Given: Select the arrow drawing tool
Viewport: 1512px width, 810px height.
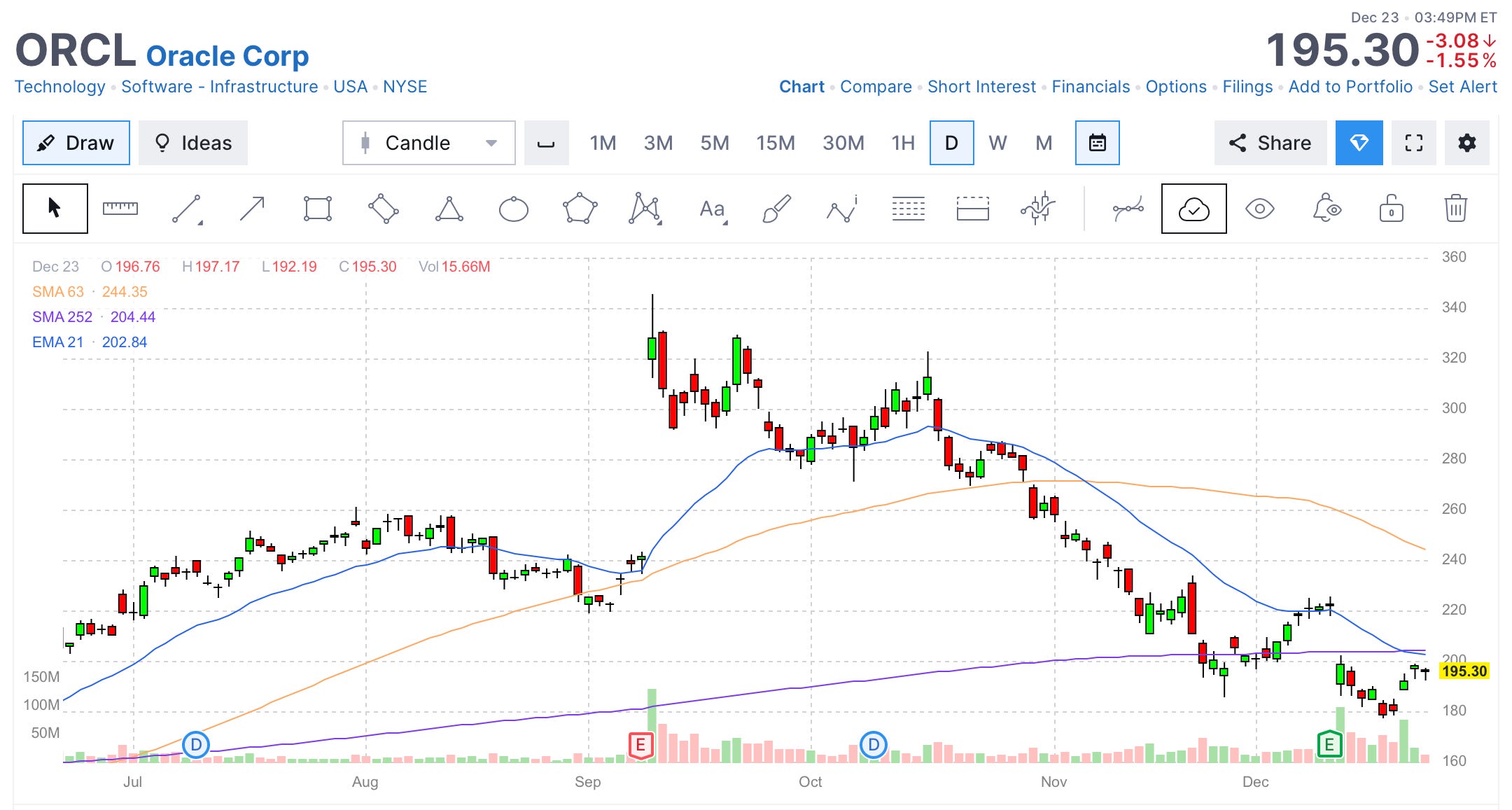Looking at the screenshot, I should (x=252, y=209).
